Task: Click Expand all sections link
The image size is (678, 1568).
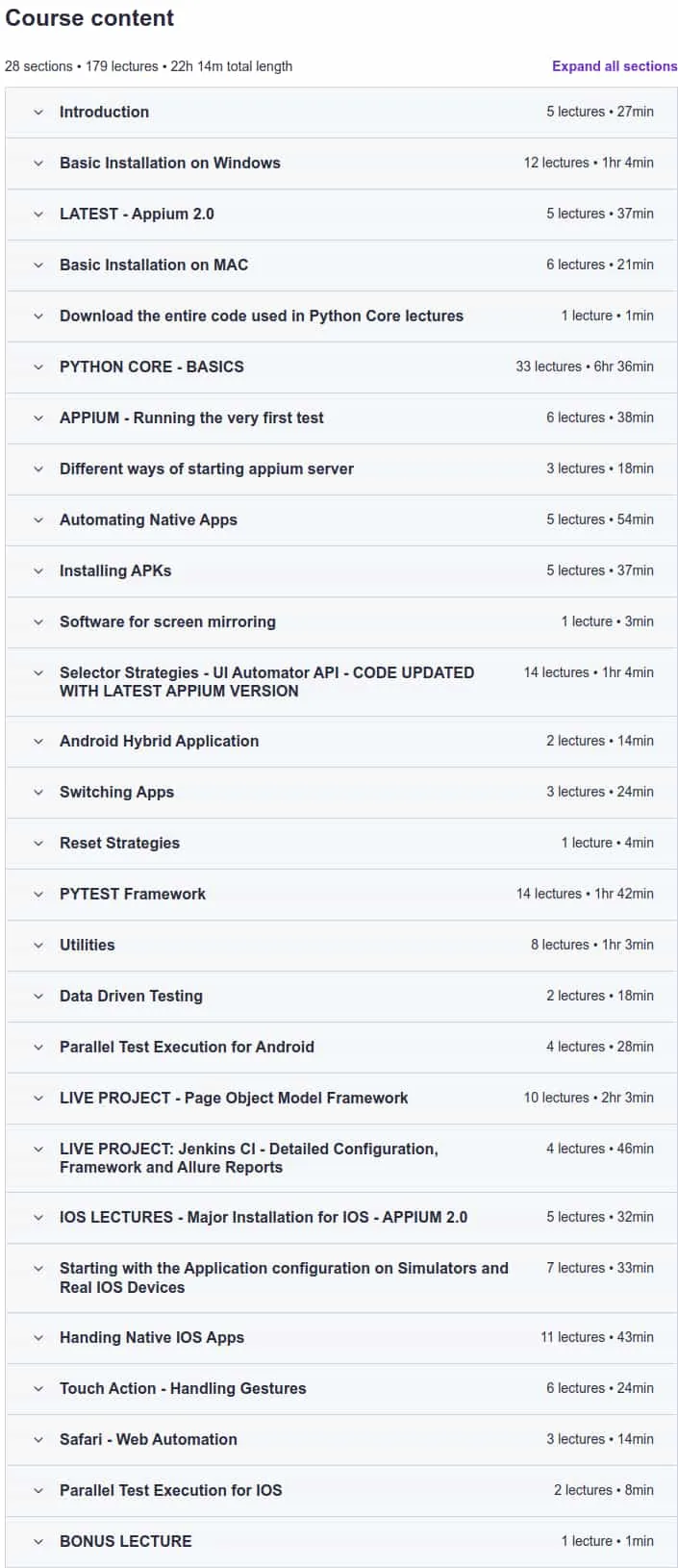Action: 615,66
